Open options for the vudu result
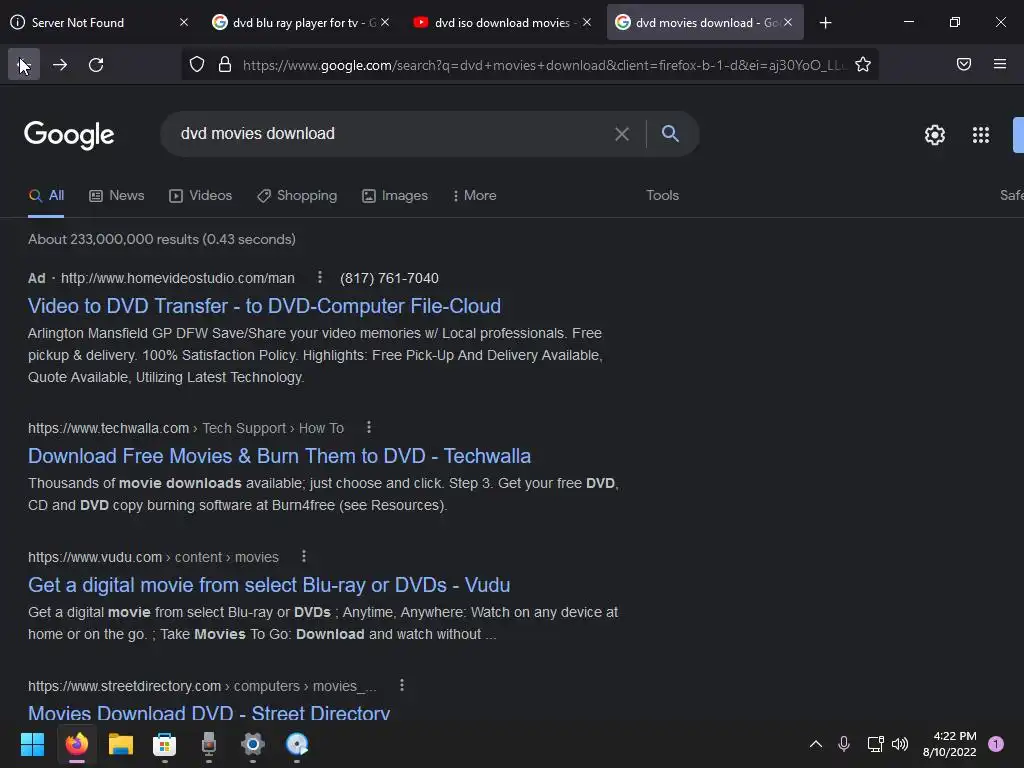 (x=304, y=556)
